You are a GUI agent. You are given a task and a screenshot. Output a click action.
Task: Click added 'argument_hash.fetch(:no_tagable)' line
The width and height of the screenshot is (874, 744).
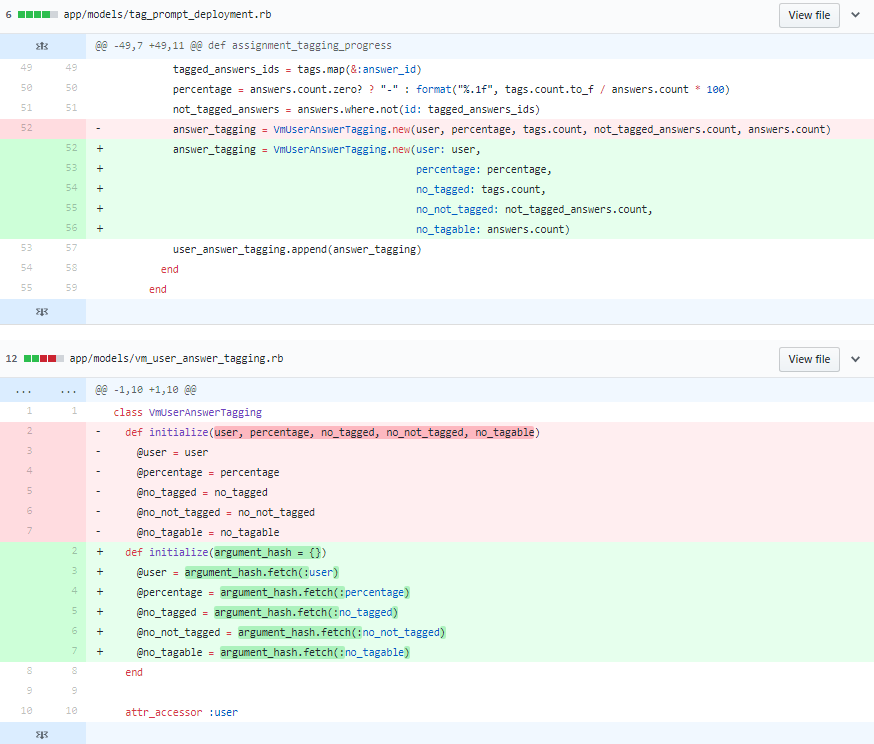(480, 653)
